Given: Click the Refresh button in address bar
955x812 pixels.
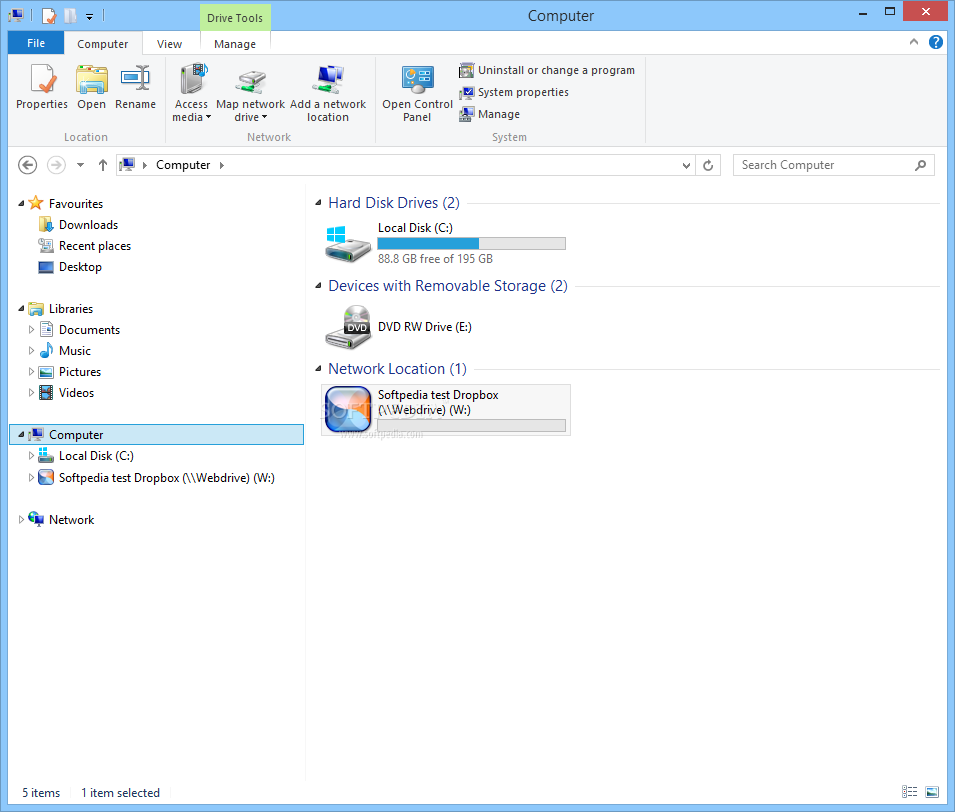Looking at the screenshot, I should [x=708, y=165].
